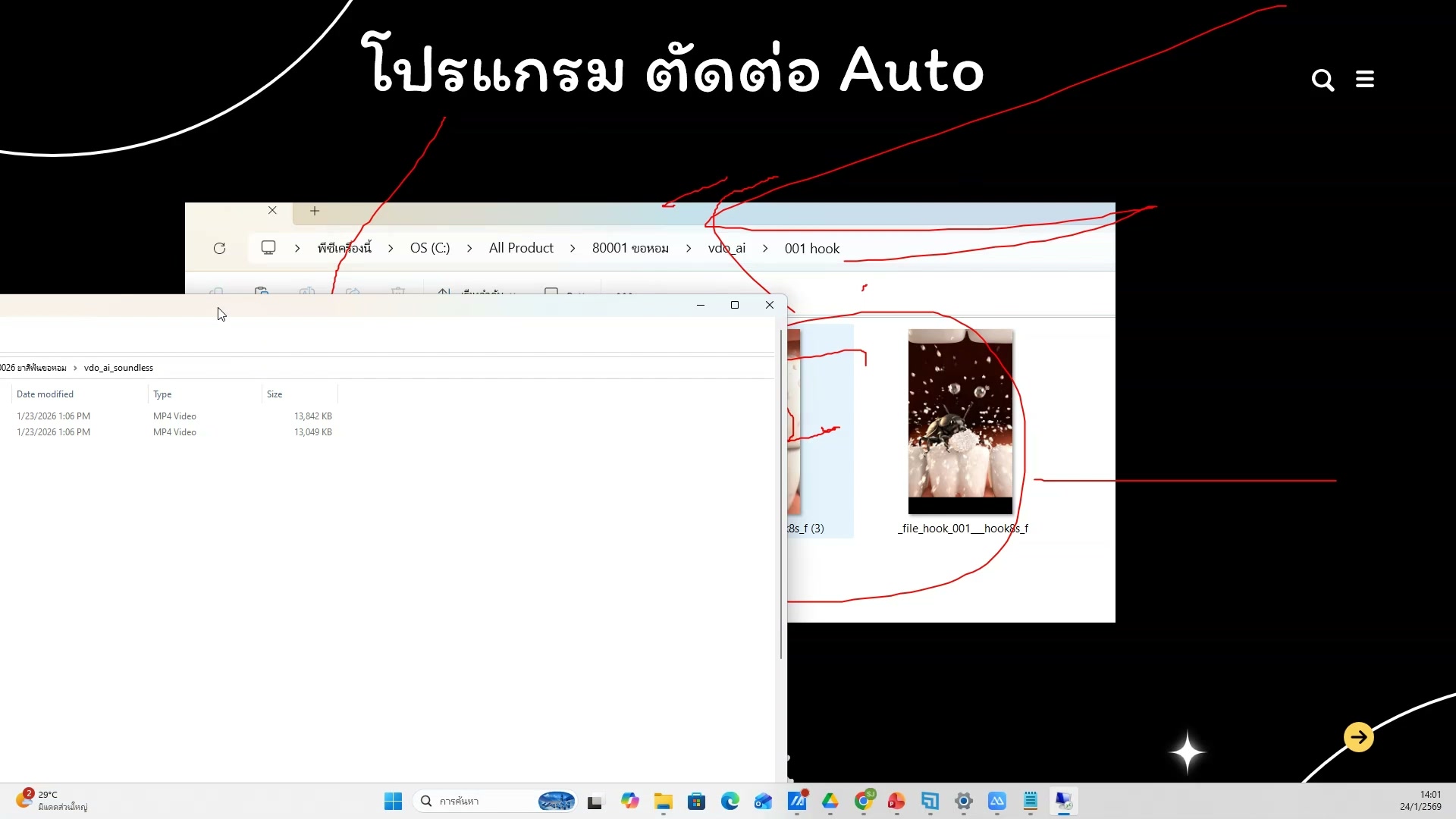The image size is (1456, 819).
Task: Open Copilot from the taskbar
Action: (x=630, y=801)
